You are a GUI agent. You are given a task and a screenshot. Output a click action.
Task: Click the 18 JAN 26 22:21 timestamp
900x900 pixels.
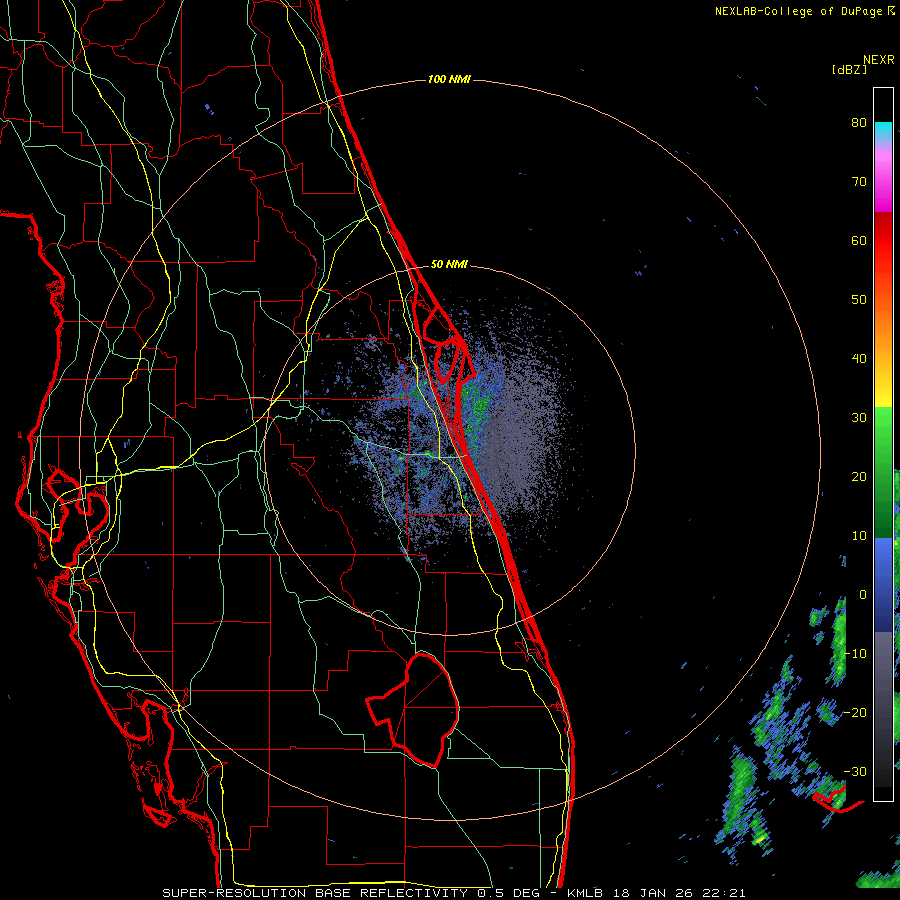680,893
